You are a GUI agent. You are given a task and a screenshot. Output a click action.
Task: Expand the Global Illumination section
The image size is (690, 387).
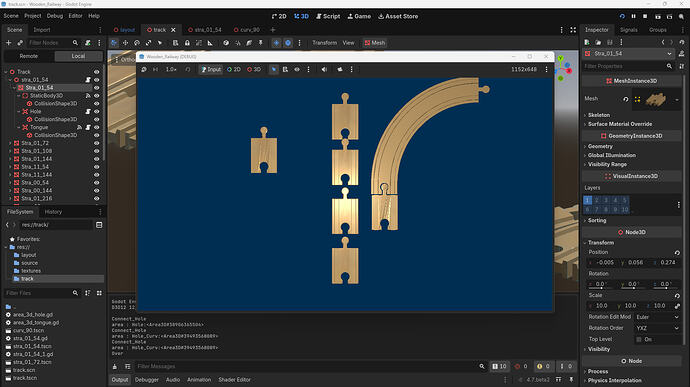pyautogui.click(x=612, y=155)
